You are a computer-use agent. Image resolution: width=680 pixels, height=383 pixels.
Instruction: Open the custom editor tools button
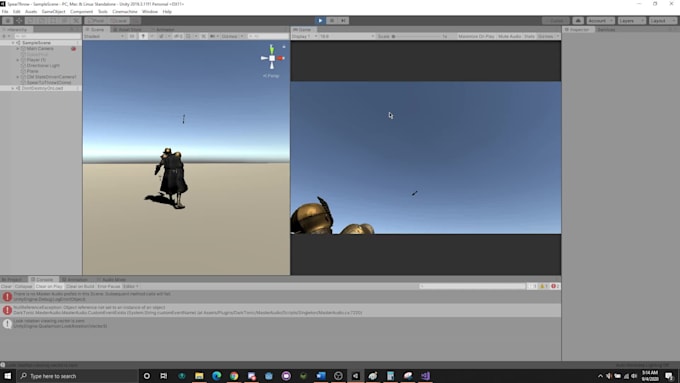(x=76, y=20)
